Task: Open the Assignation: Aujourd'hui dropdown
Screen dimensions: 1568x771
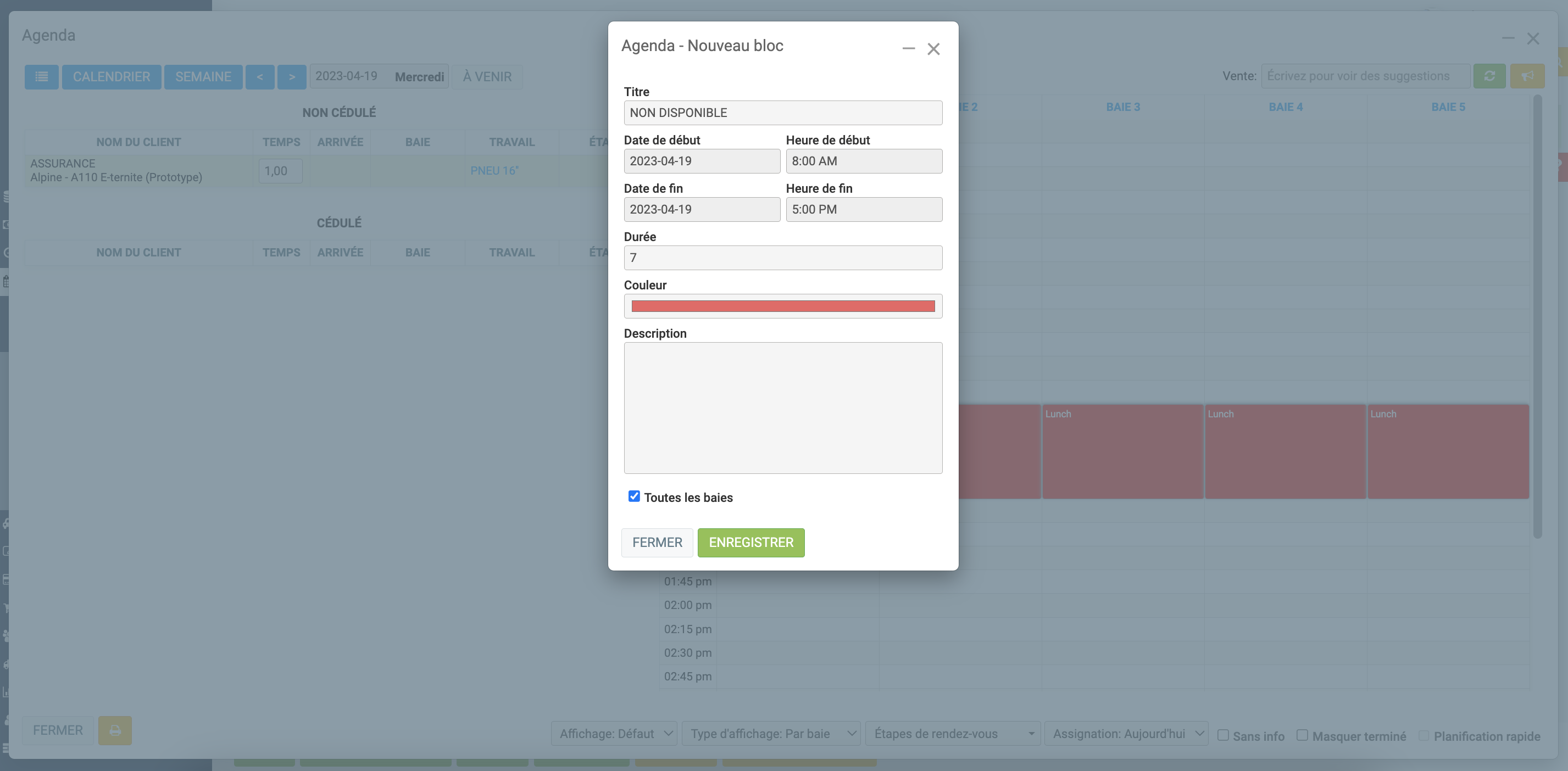Action: (x=1126, y=734)
